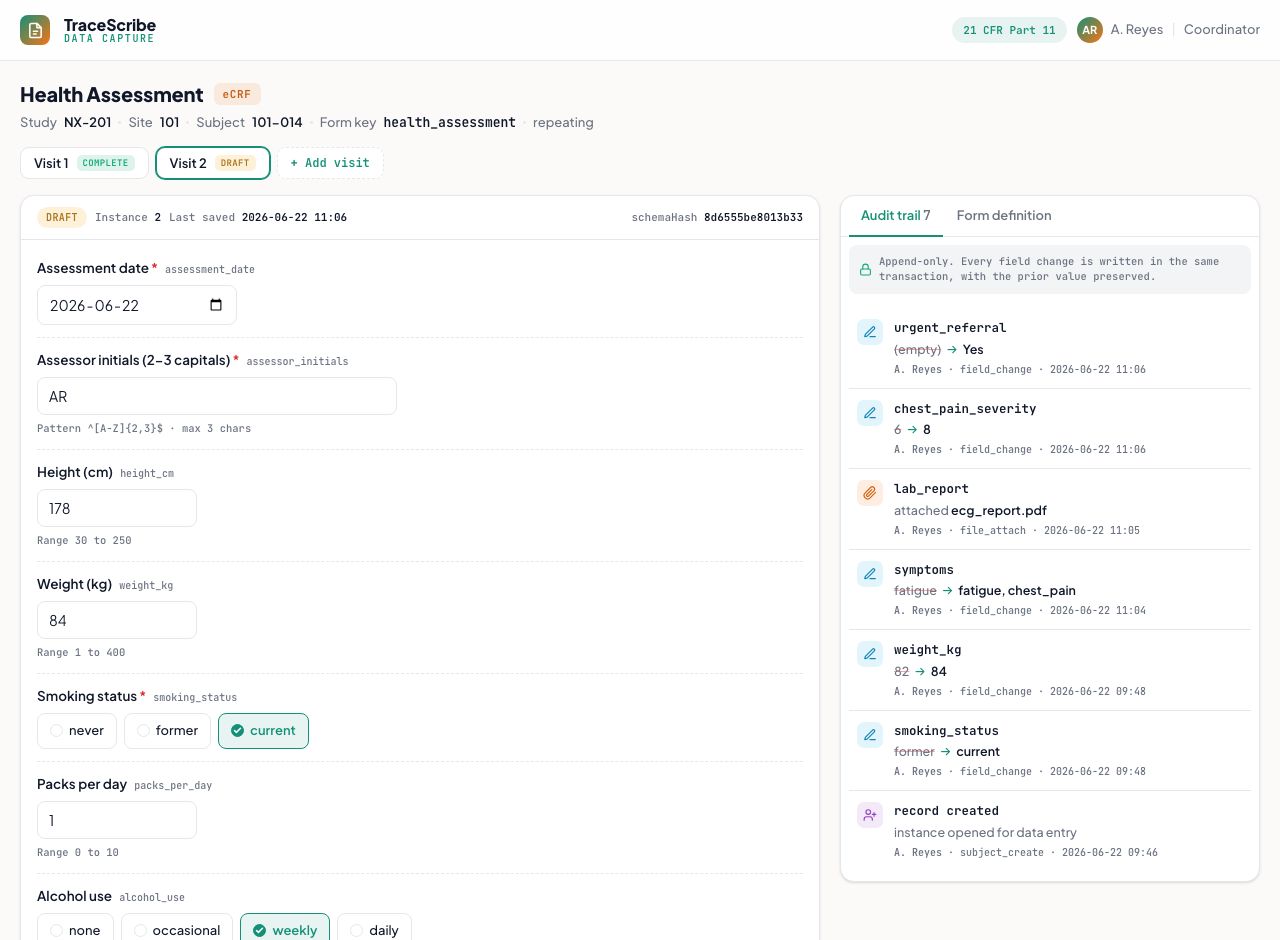Select 'daily' alcohol use
This screenshot has height=940, width=1280.
tap(374, 930)
